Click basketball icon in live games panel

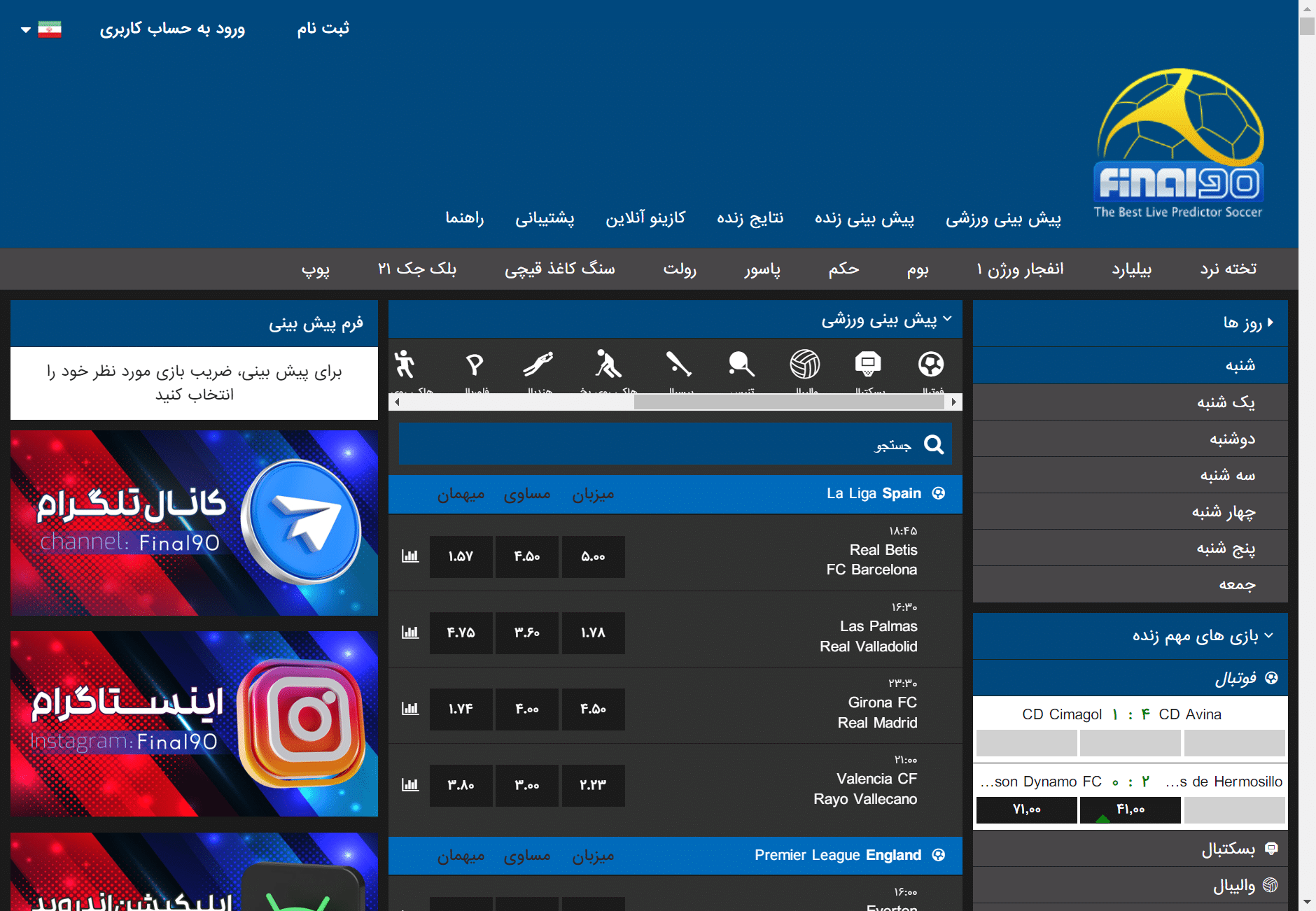pyautogui.click(x=1272, y=848)
